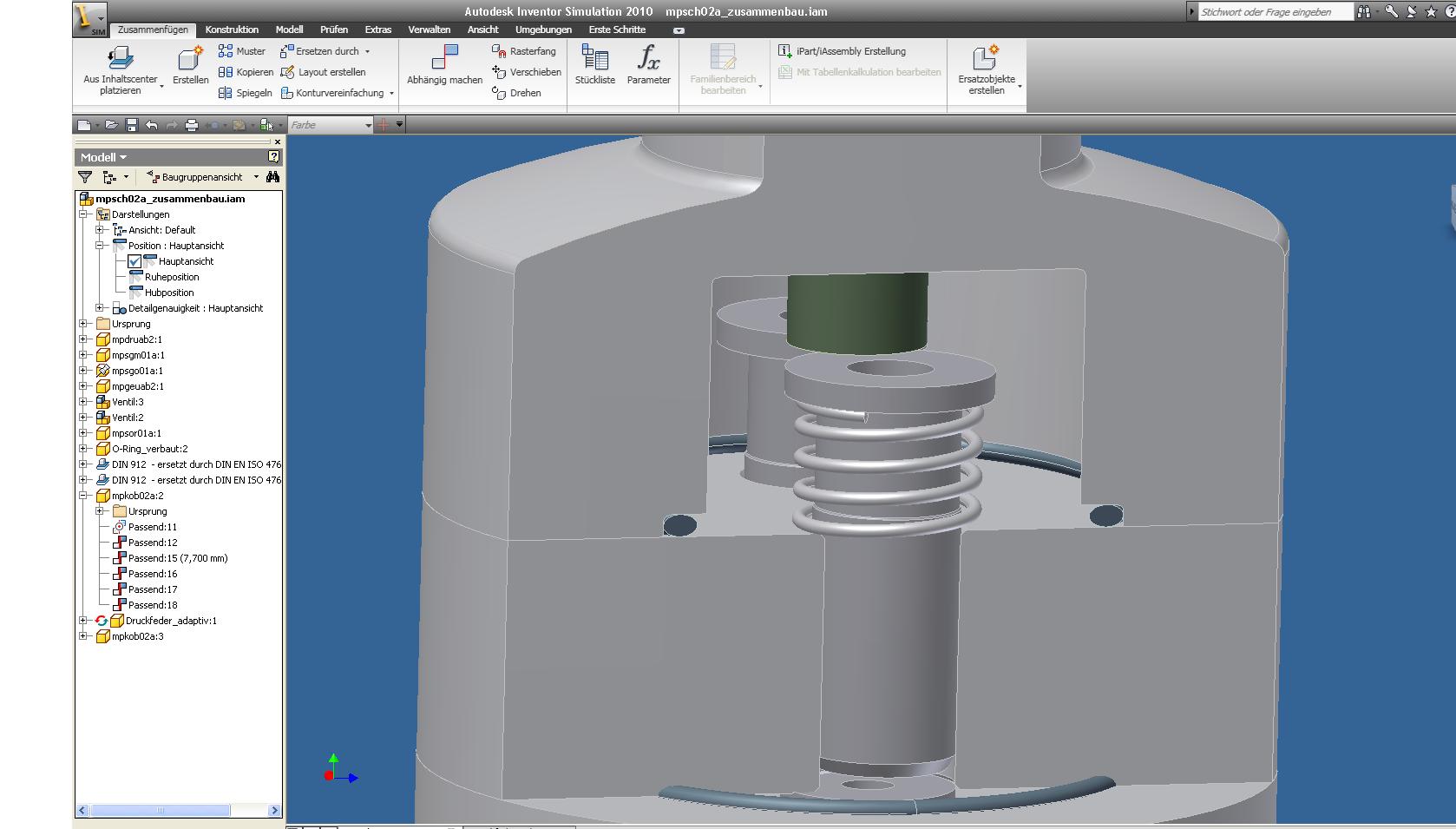Viewport: 1456px width, 829px height.
Task: Switch to the Konstruktion ribbon tab
Action: [x=232, y=30]
